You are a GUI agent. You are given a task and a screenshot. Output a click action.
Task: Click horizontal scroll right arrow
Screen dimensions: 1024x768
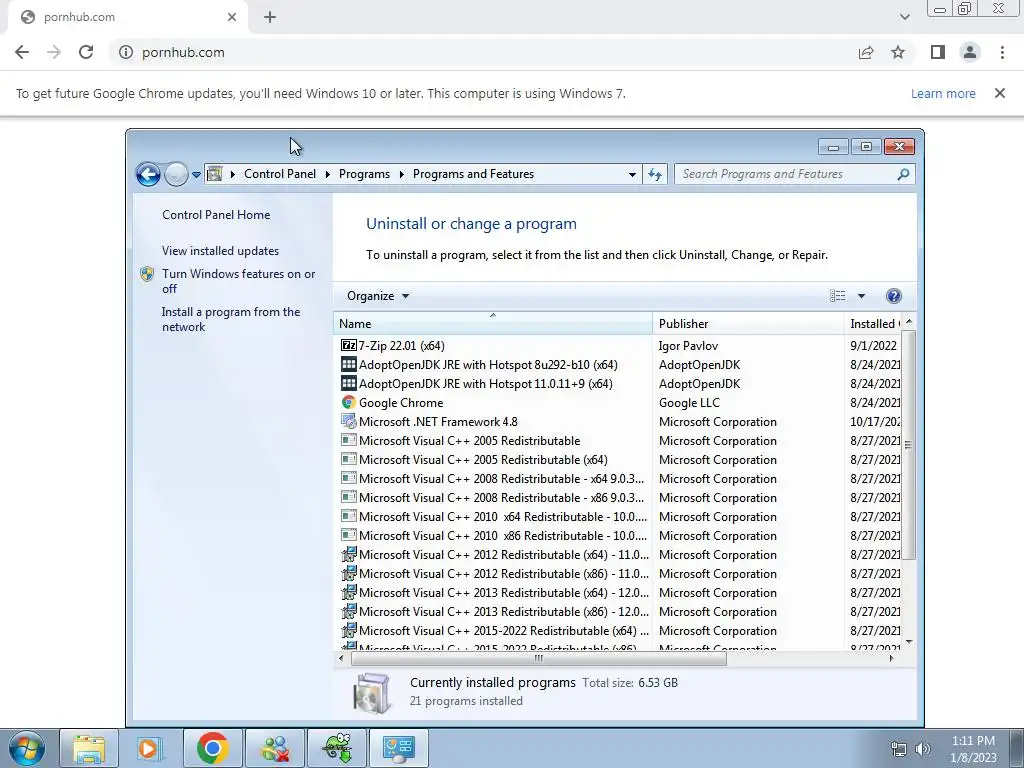click(891, 658)
